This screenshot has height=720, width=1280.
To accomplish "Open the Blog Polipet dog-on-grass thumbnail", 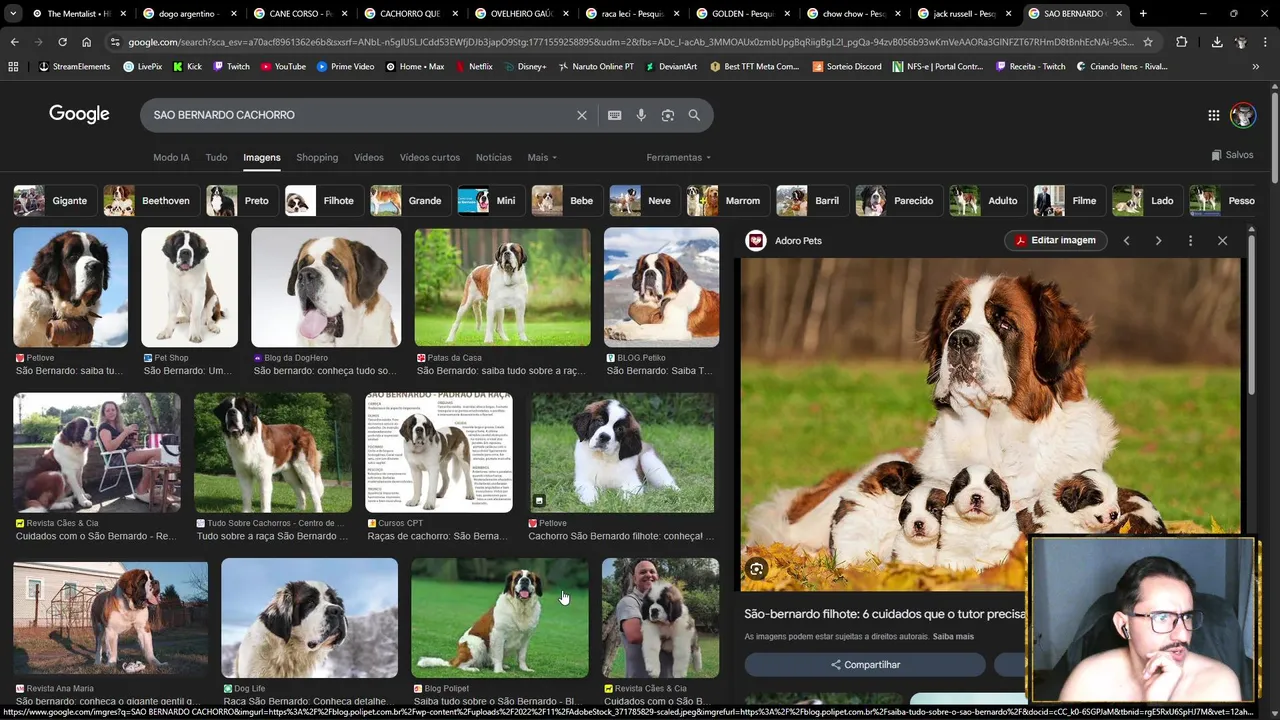I will click(x=500, y=618).
